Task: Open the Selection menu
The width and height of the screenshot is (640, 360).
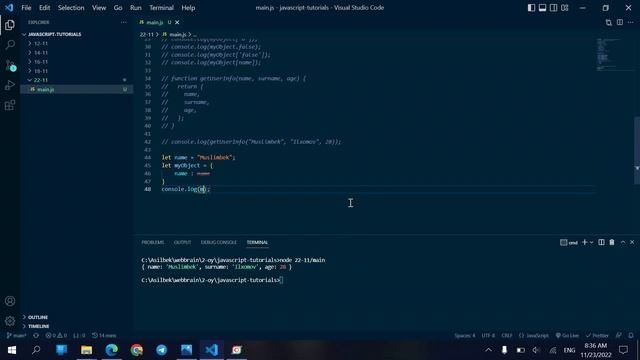Action: [71, 8]
